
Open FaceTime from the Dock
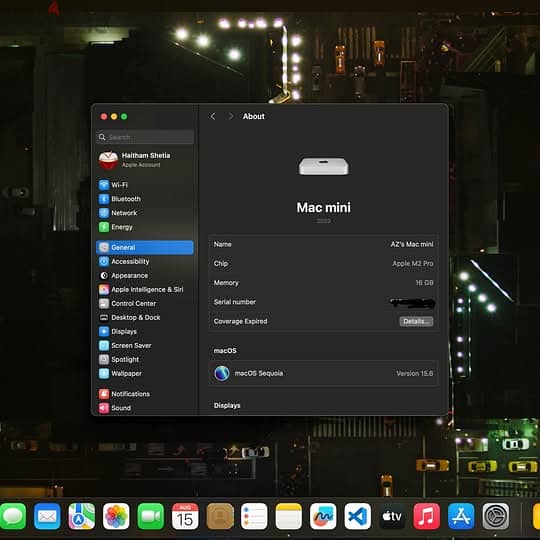point(150,516)
